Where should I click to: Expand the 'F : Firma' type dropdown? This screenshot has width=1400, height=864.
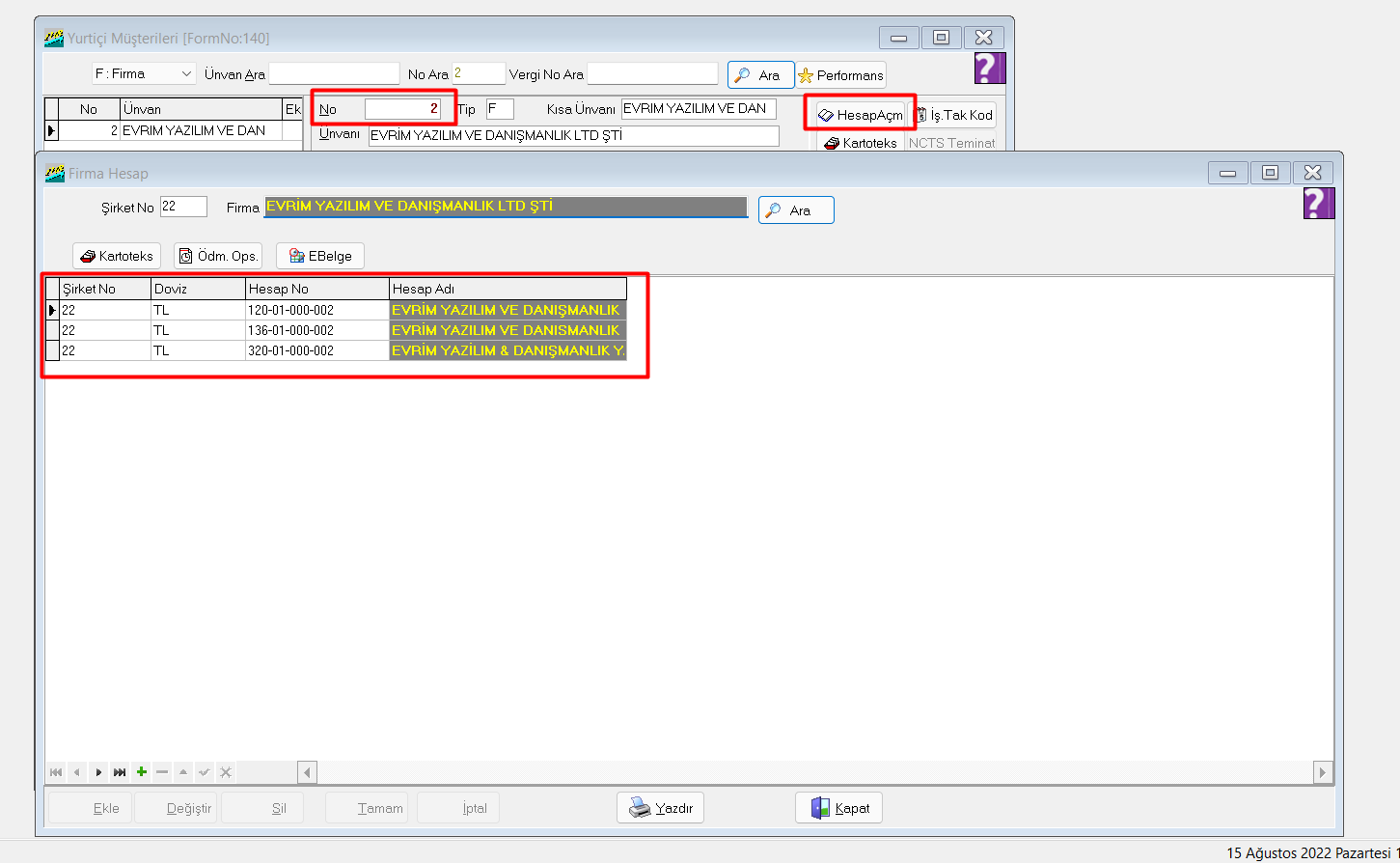(186, 74)
